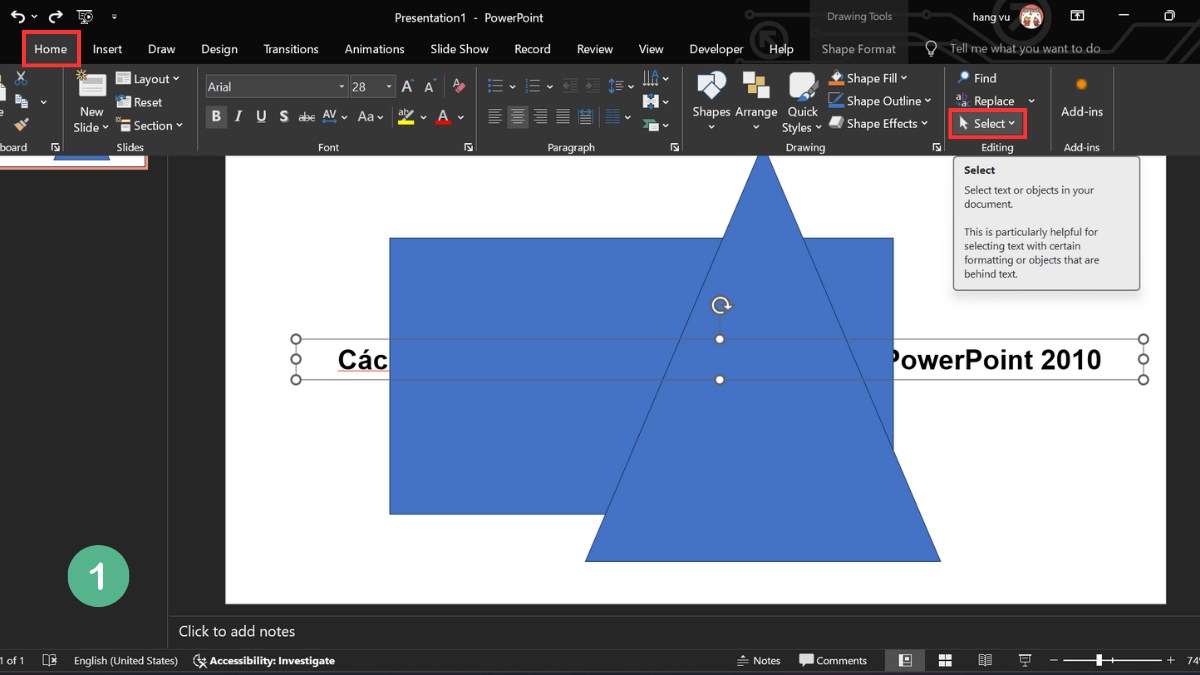Click the Add-ins icon

pyautogui.click(x=1081, y=85)
